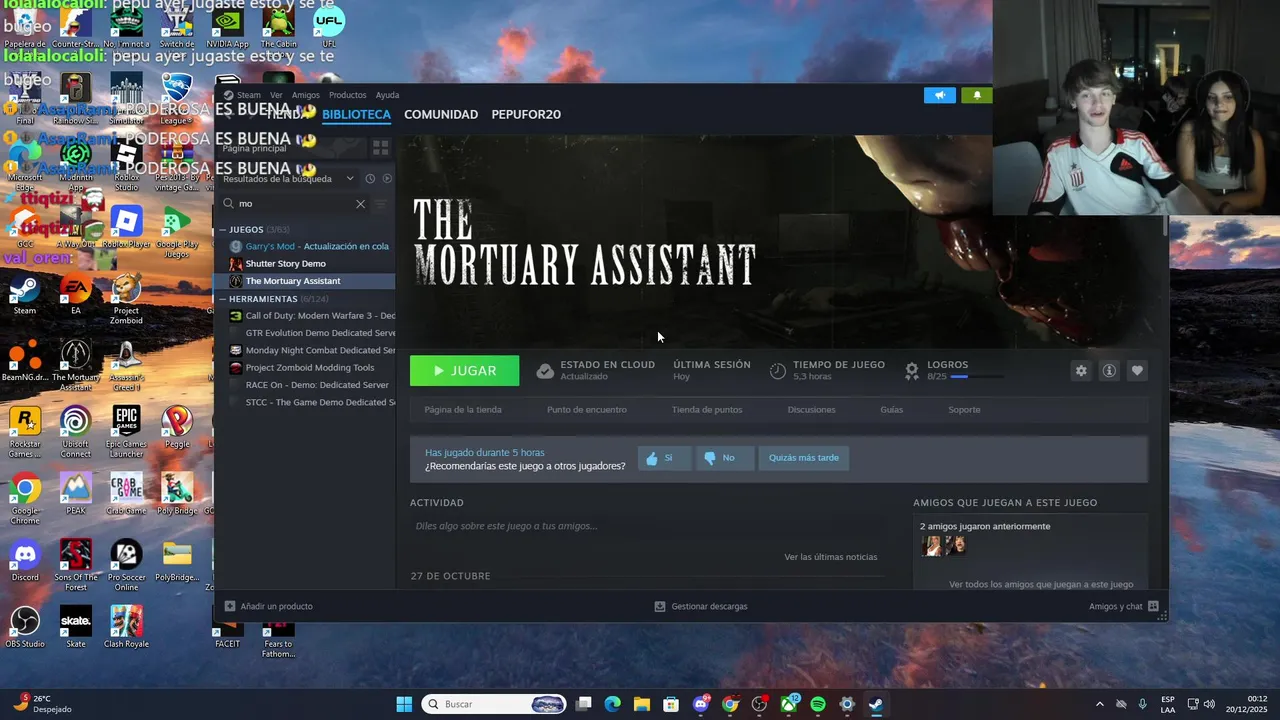Screen dimensions: 1280x720
Task: Collapse the HERRAMIENTAS category
Action: tap(223, 299)
